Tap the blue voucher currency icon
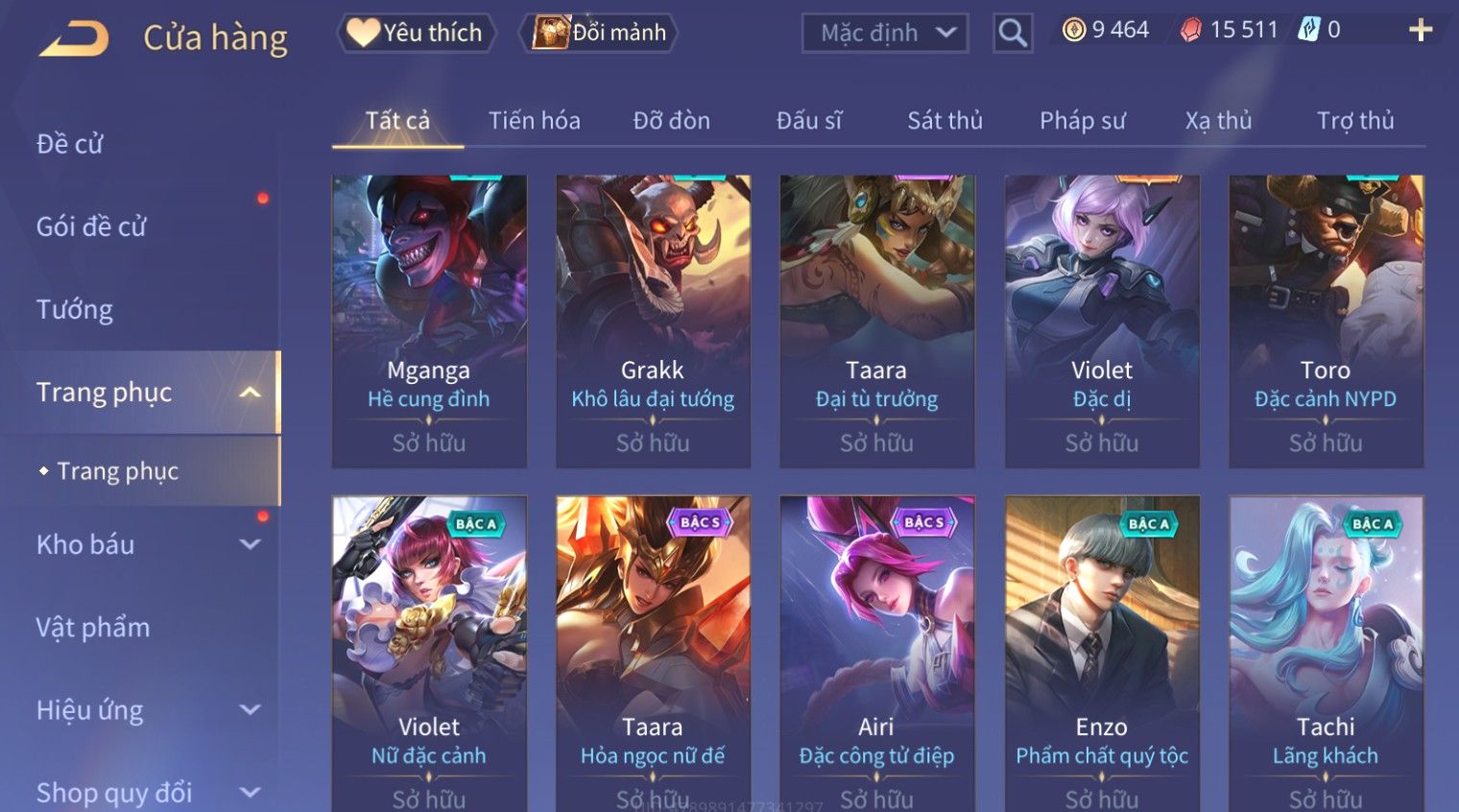The width and height of the screenshot is (1459, 812). (x=1308, y=30)
